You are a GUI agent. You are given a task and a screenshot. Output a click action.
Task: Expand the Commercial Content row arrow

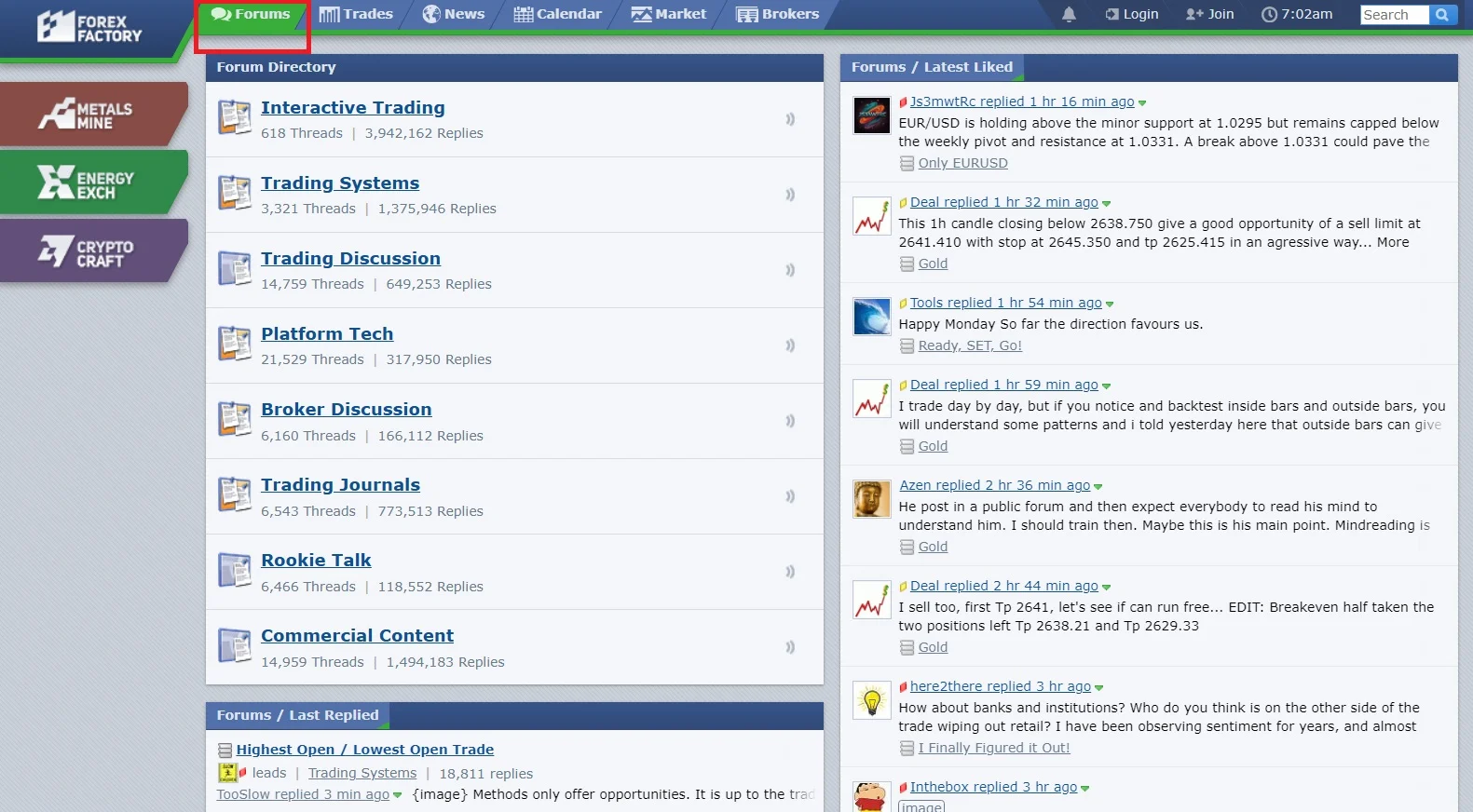click(x=790, y=647)
